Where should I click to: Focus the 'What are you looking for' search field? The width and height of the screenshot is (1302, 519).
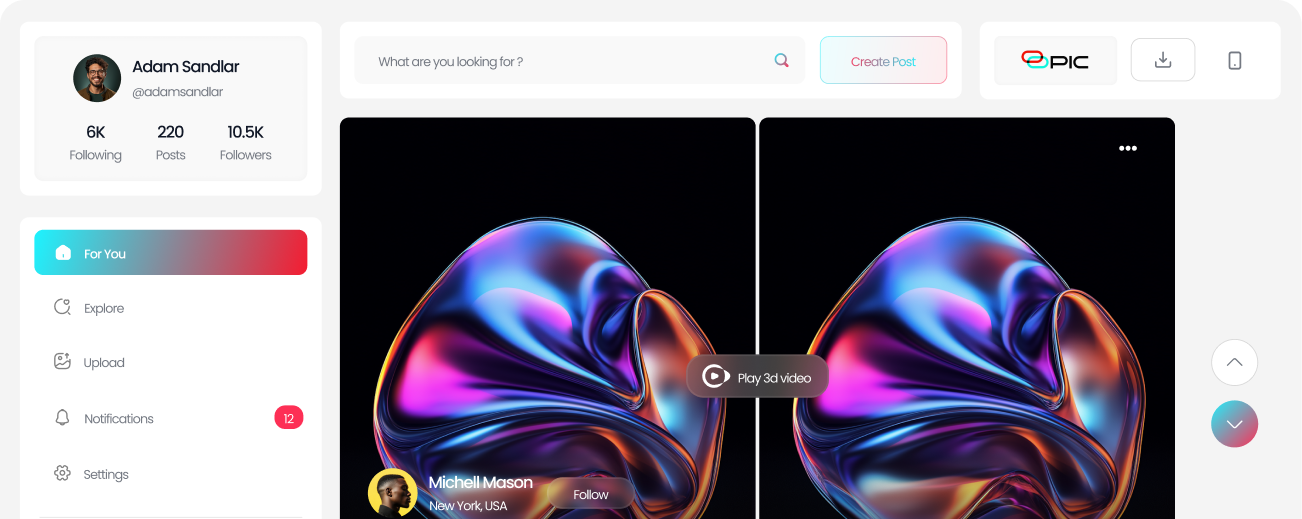pyautogui.click(x=565, y=61)
